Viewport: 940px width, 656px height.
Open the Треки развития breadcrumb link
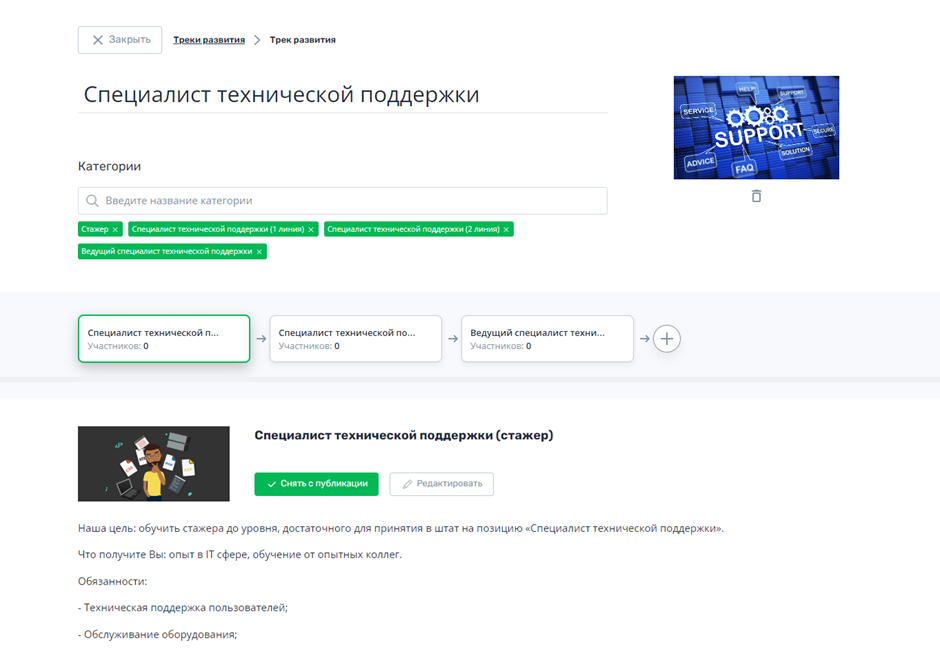pyautogui.click(x=209, y=40)
